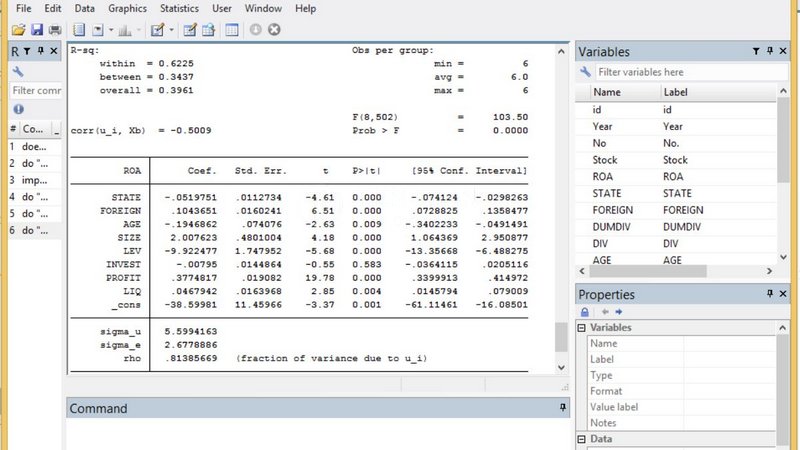Click the Open file folder icon
Screen dimensions: 800x450
click(x=18, y=30)
